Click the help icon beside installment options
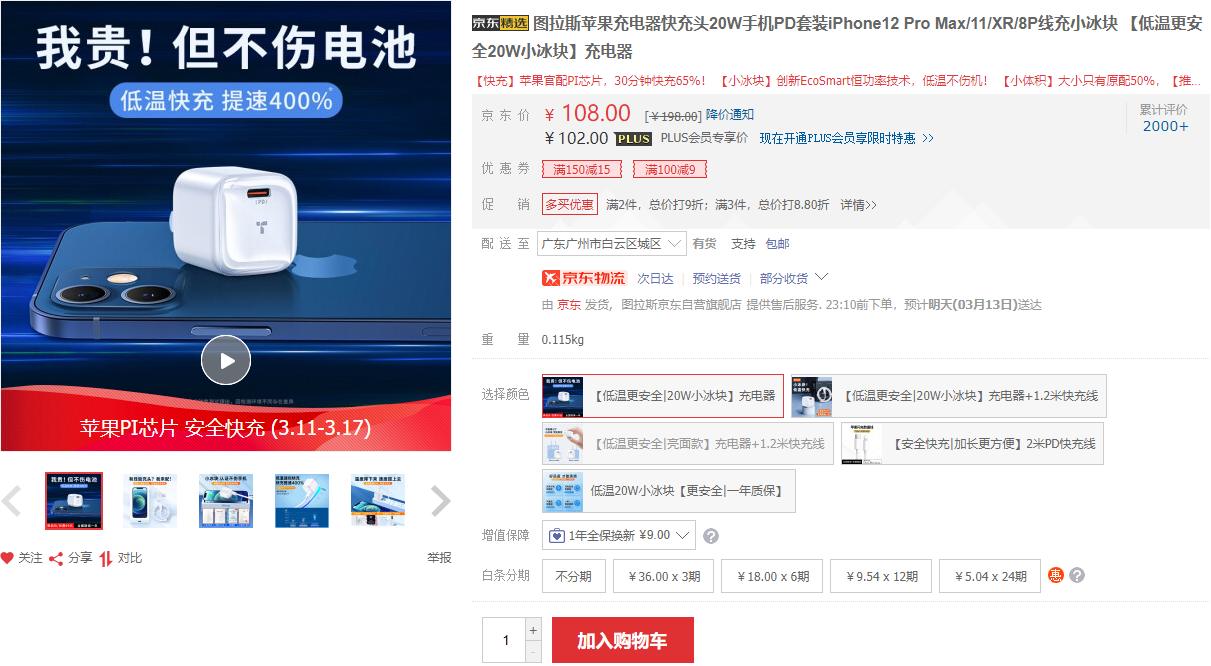The width and height of the screenshot is (1211, 666). [x=1077, y=576]
